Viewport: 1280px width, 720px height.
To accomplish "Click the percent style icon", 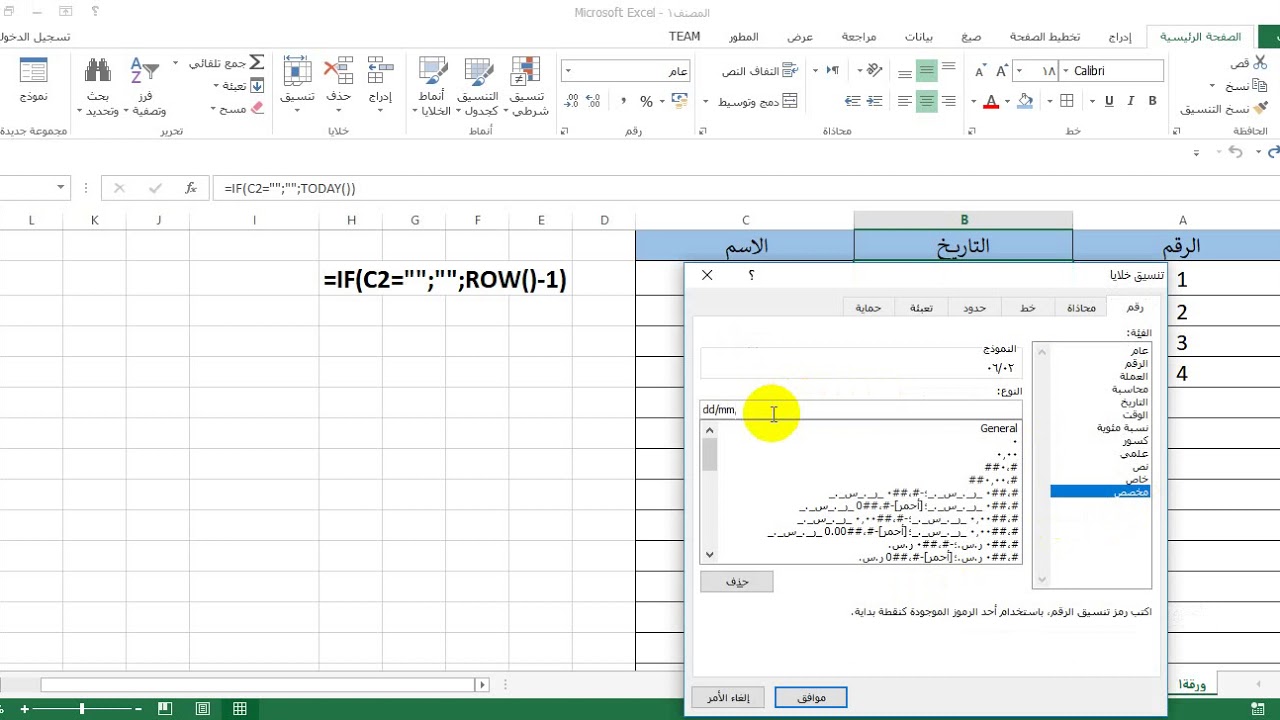I will click(x=646, y=101).
